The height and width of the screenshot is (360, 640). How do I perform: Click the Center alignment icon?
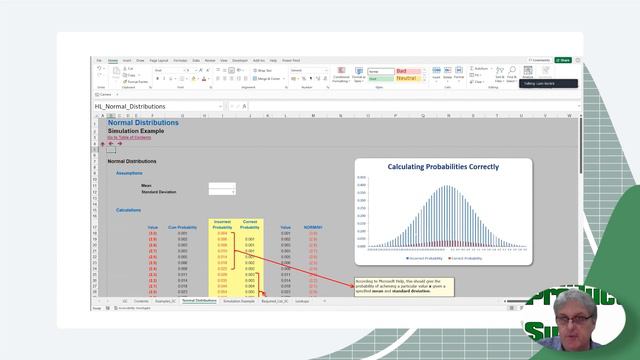[x=225, y=78]
